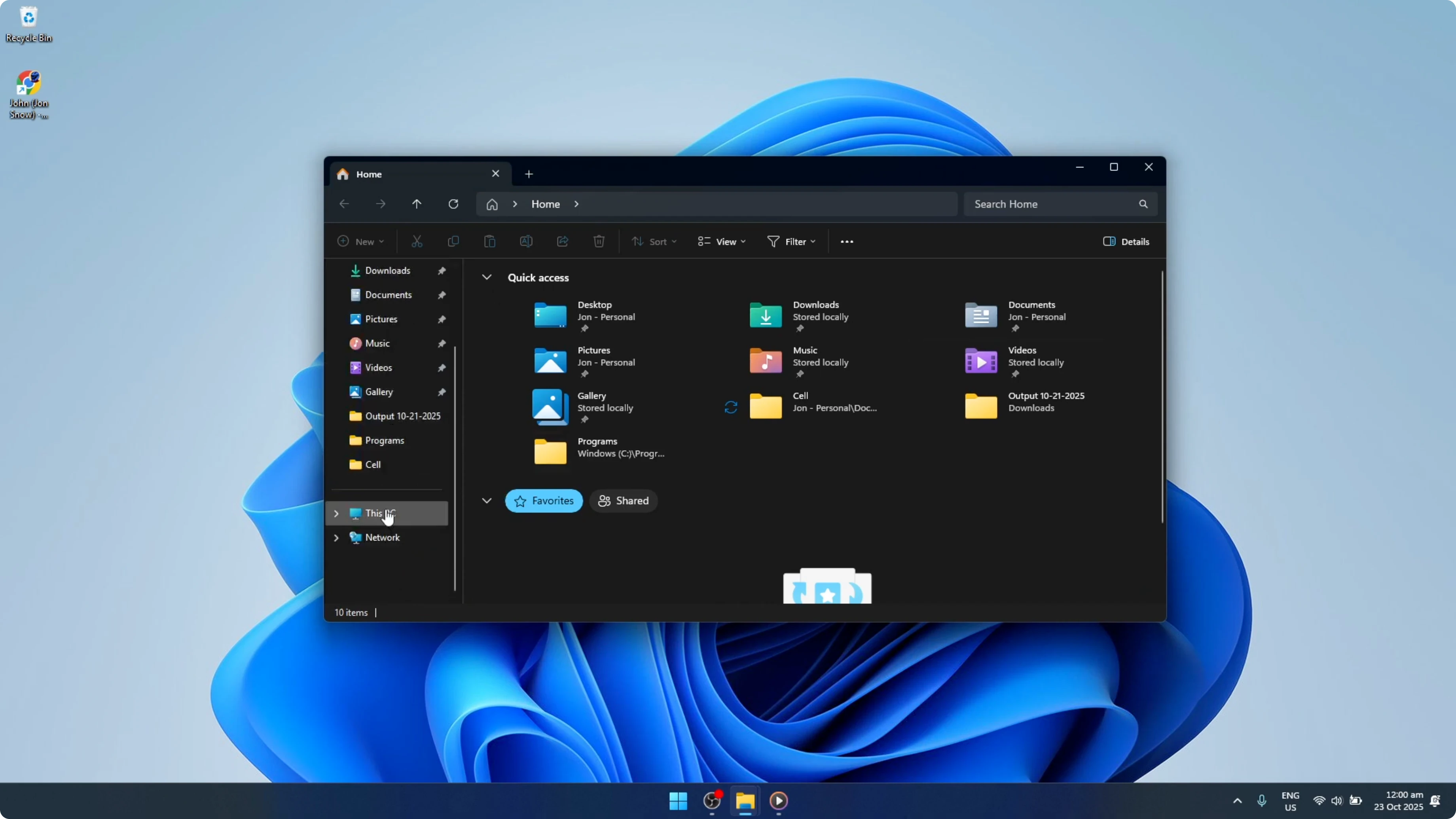
Task: Select the Network item in sidebar
Action: click(x=382, y=538)
